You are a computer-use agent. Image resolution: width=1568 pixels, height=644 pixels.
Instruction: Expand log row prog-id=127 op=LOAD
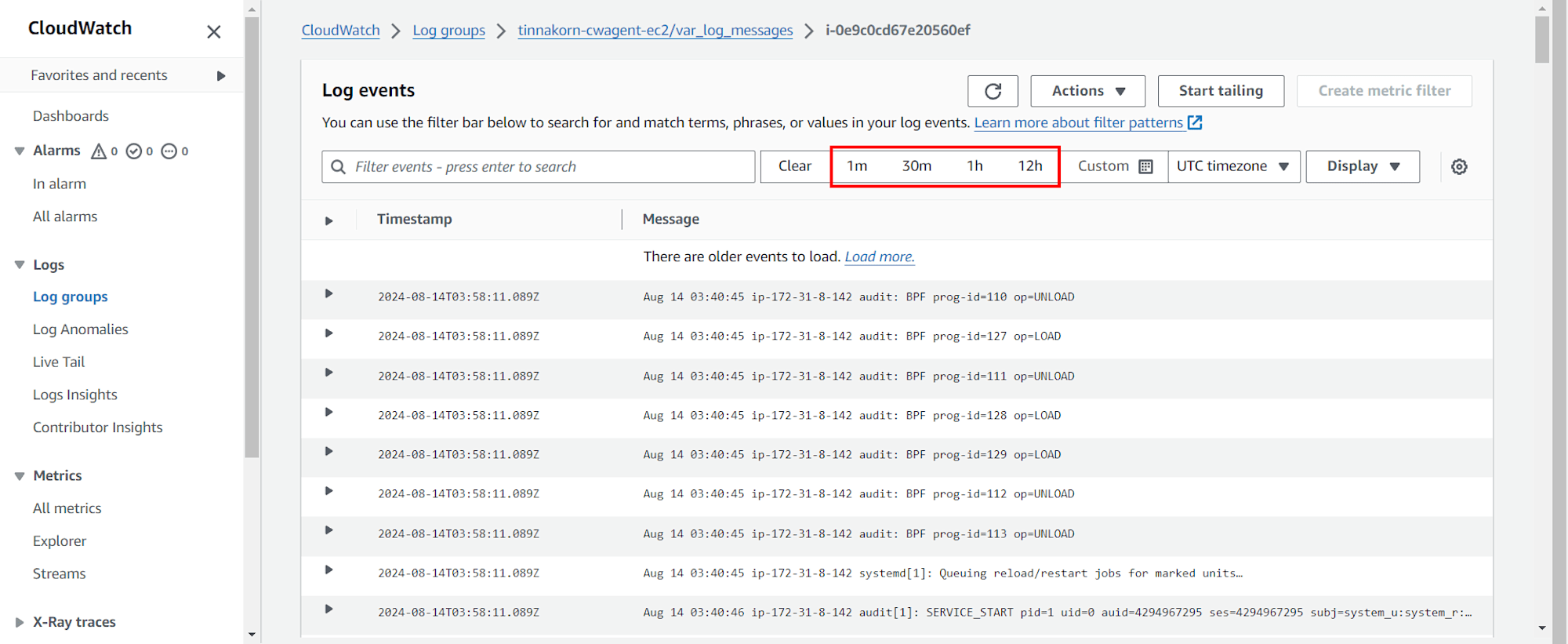(329, 333)
